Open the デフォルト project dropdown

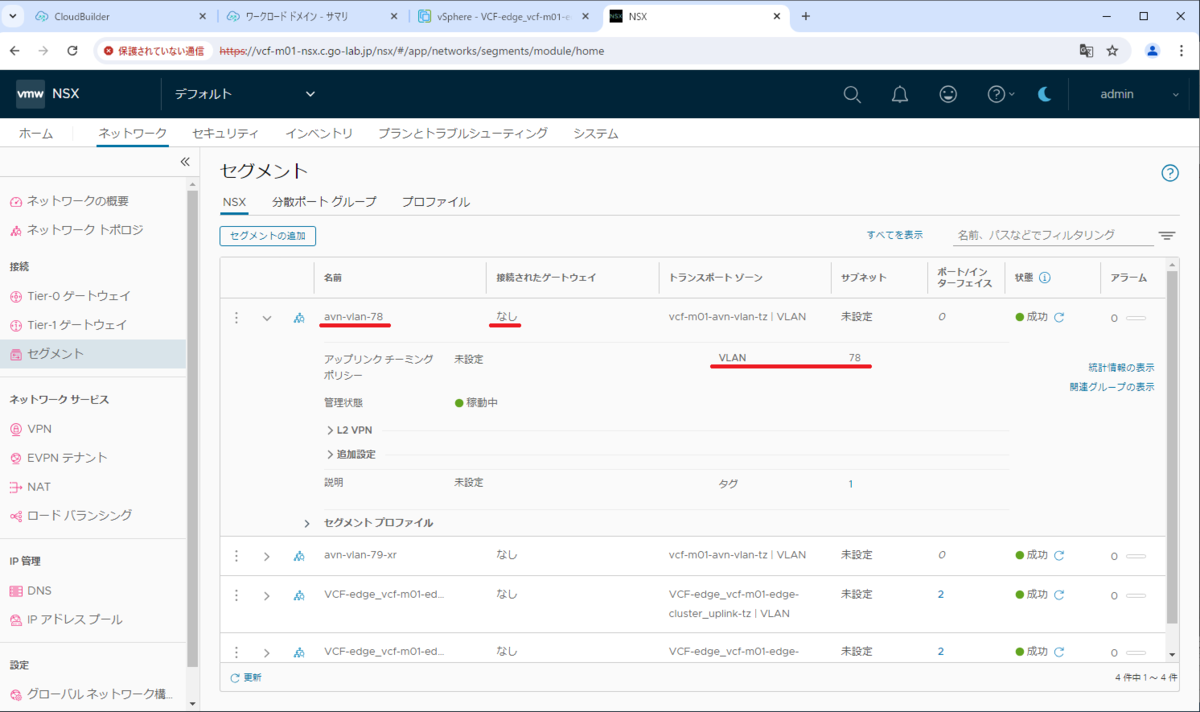(x=245, y=94)
